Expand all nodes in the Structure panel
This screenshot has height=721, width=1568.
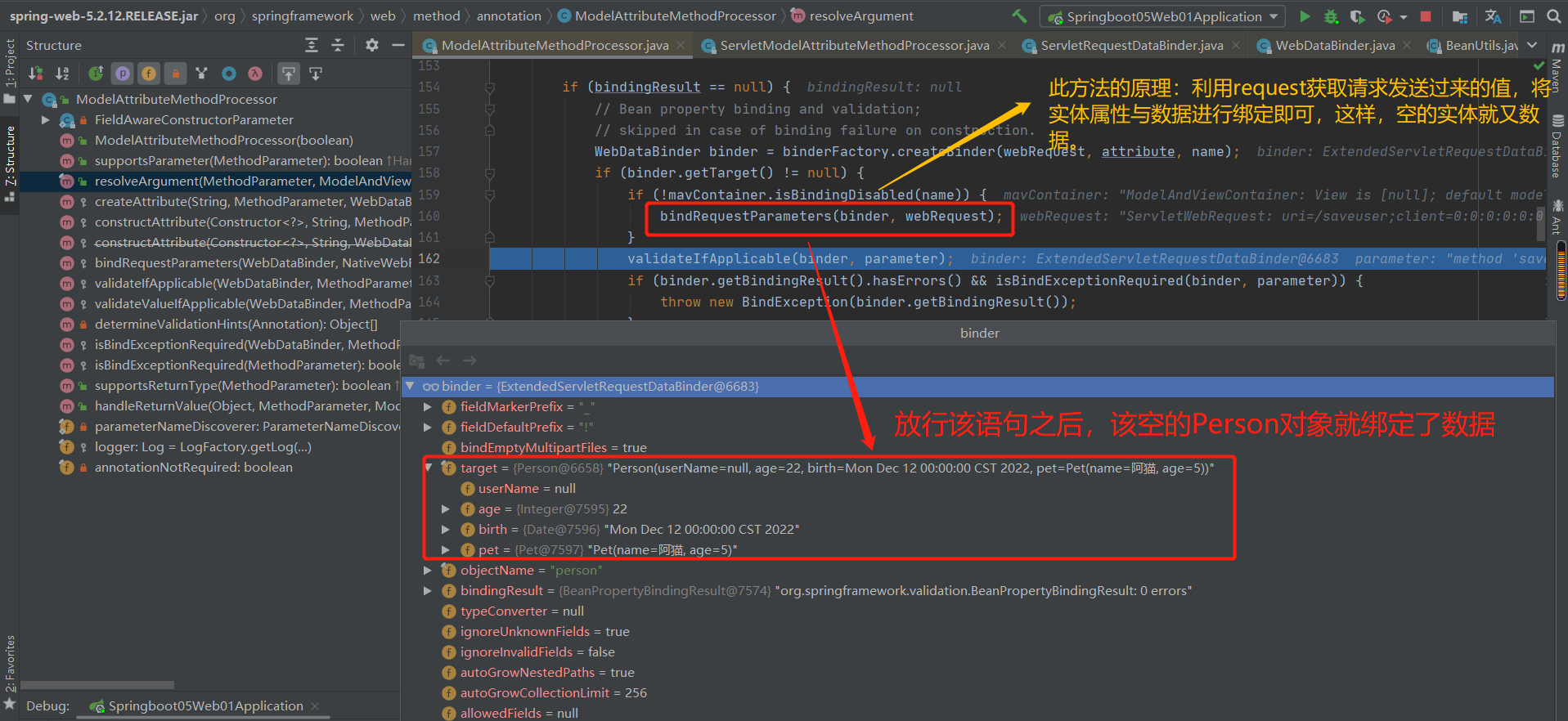(x=312, y=45)
